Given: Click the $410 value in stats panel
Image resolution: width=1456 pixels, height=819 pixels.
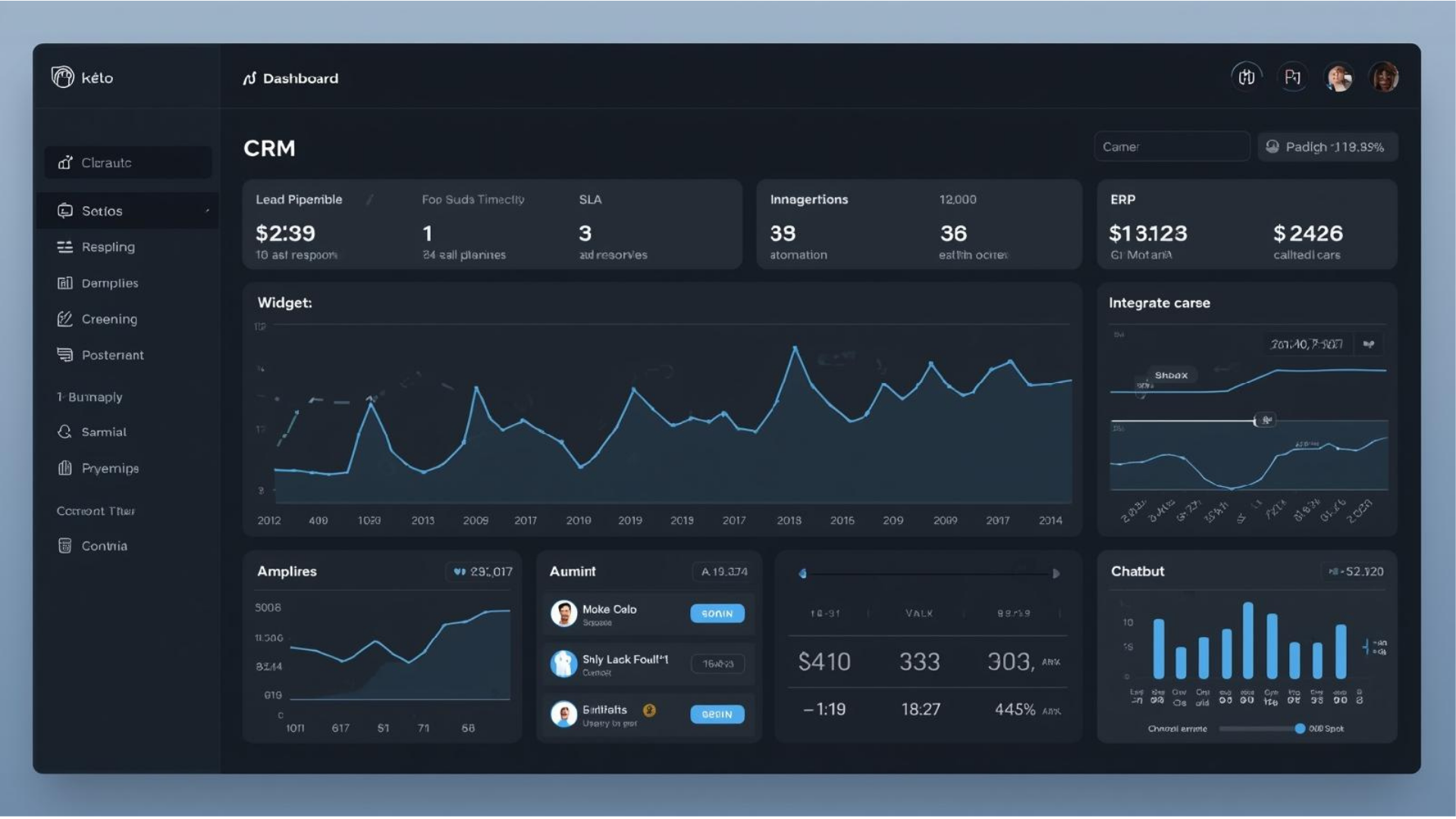Looking at the screenshot, I should pyautogui.click(x=824, y=662).
